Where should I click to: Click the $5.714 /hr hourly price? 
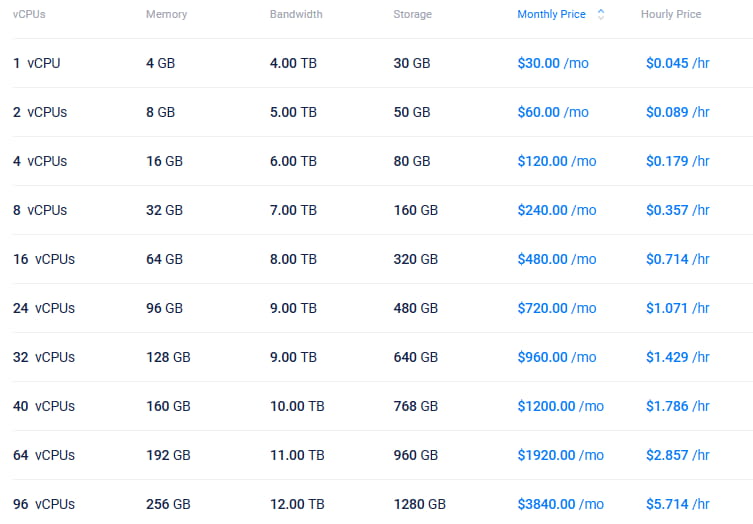click(x=677, y=504)
